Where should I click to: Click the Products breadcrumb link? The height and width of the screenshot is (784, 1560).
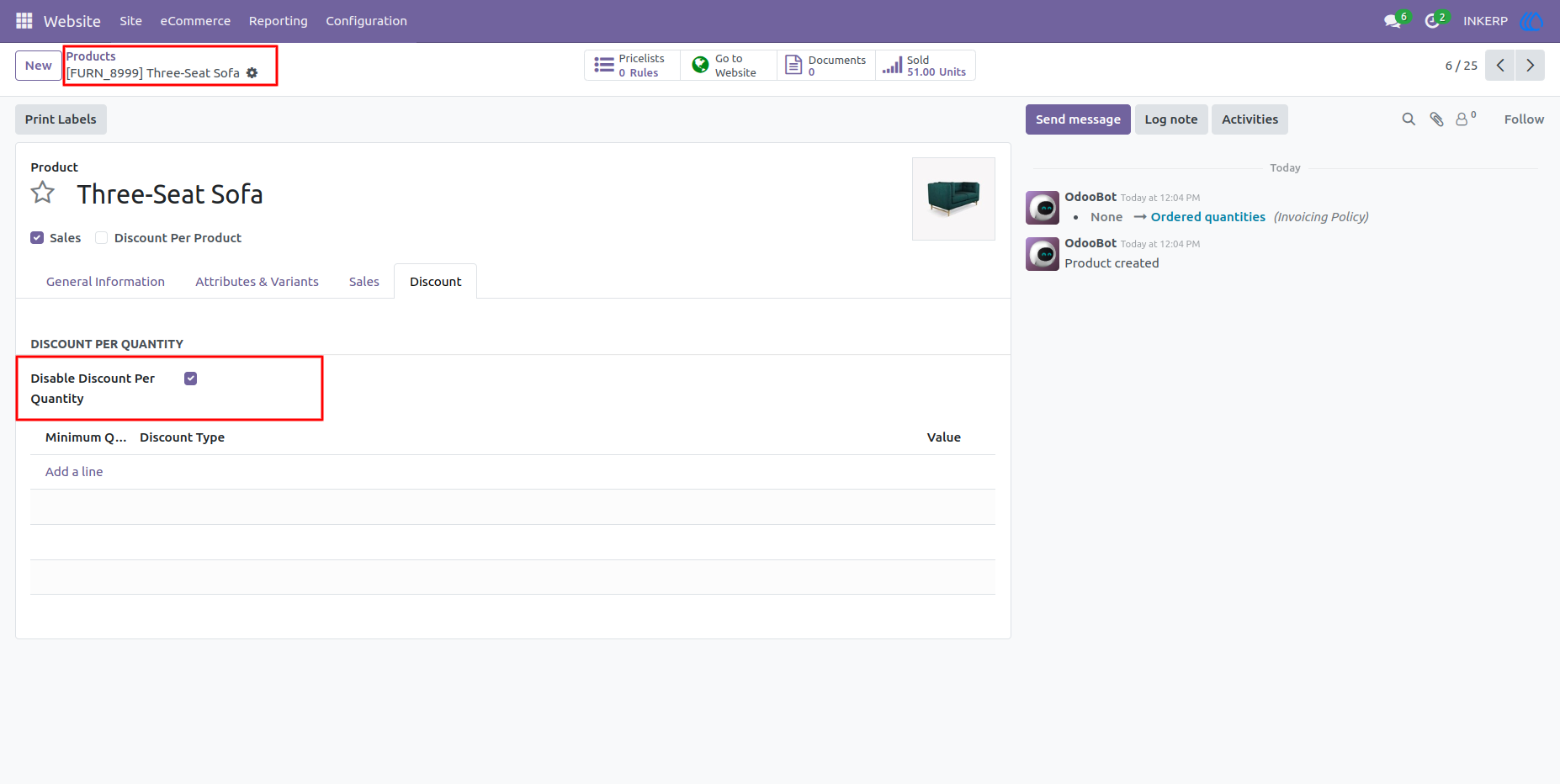(x=91, y=56)
